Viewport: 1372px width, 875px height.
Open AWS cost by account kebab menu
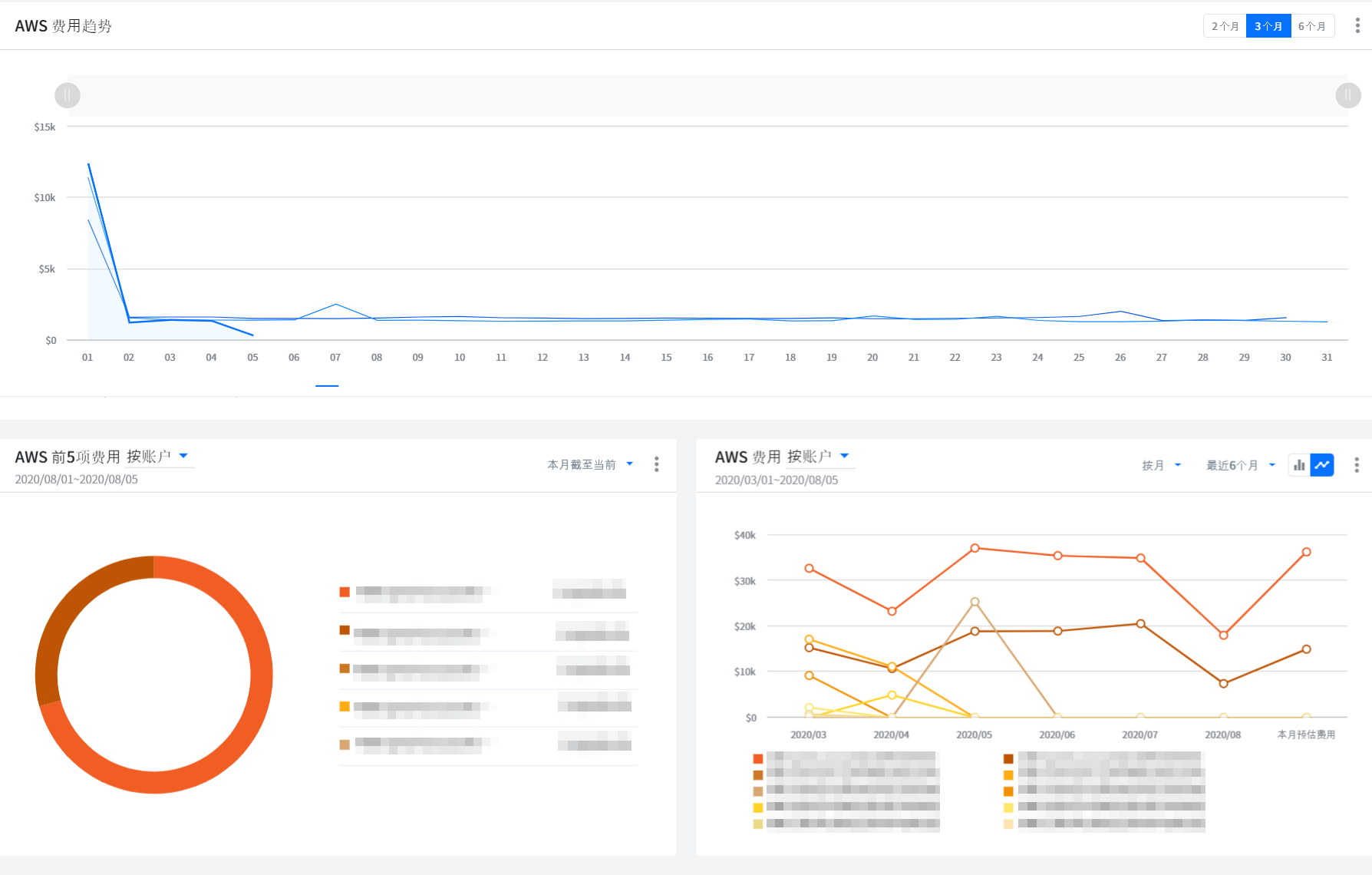[x=1357, y=465]
